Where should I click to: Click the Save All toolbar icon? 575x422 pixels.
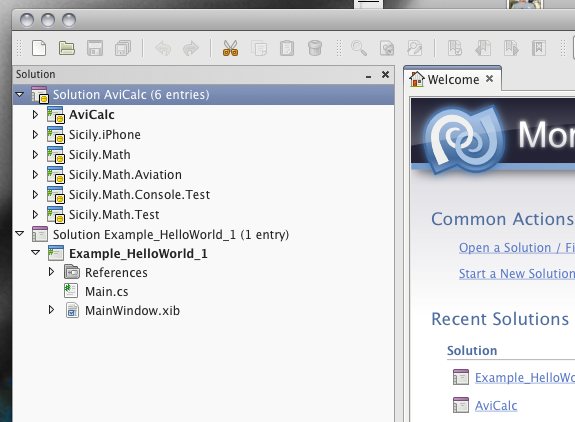123,48
